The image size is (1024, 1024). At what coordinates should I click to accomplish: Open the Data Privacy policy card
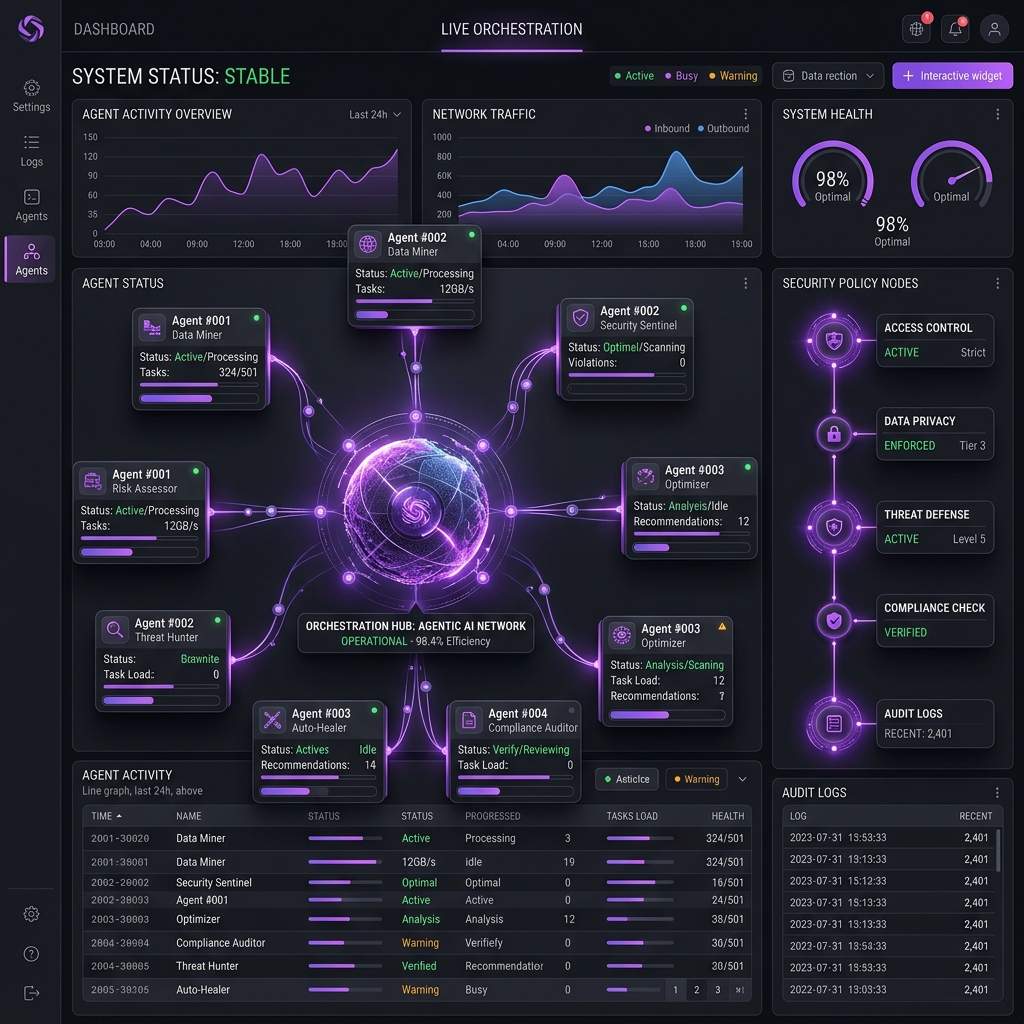[935, 434]
